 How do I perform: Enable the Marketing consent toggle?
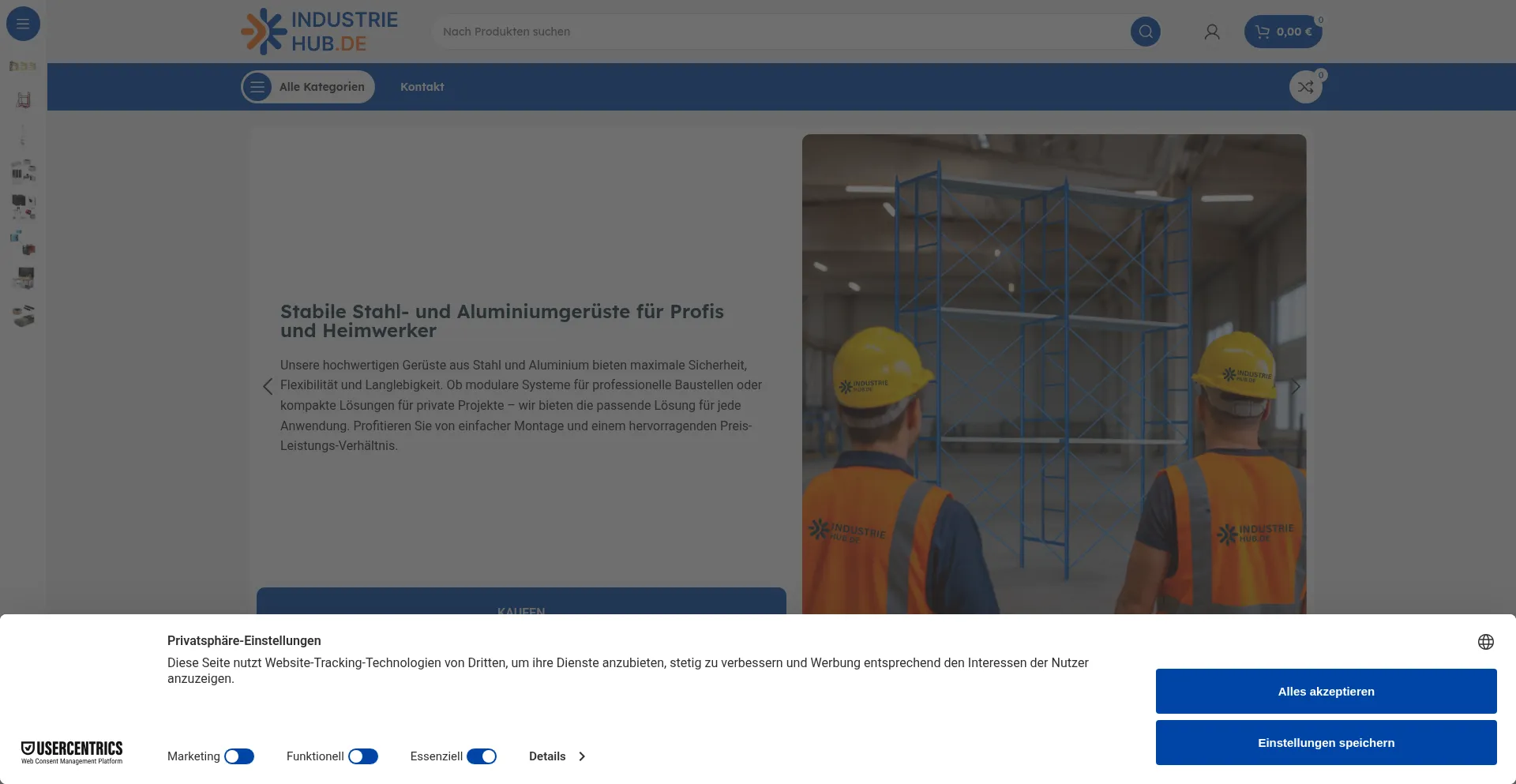[239, 756]
